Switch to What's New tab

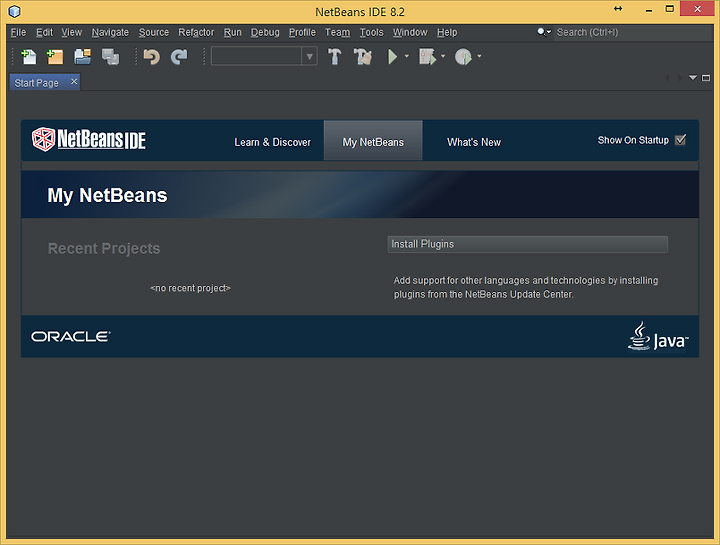click(474, 142)
